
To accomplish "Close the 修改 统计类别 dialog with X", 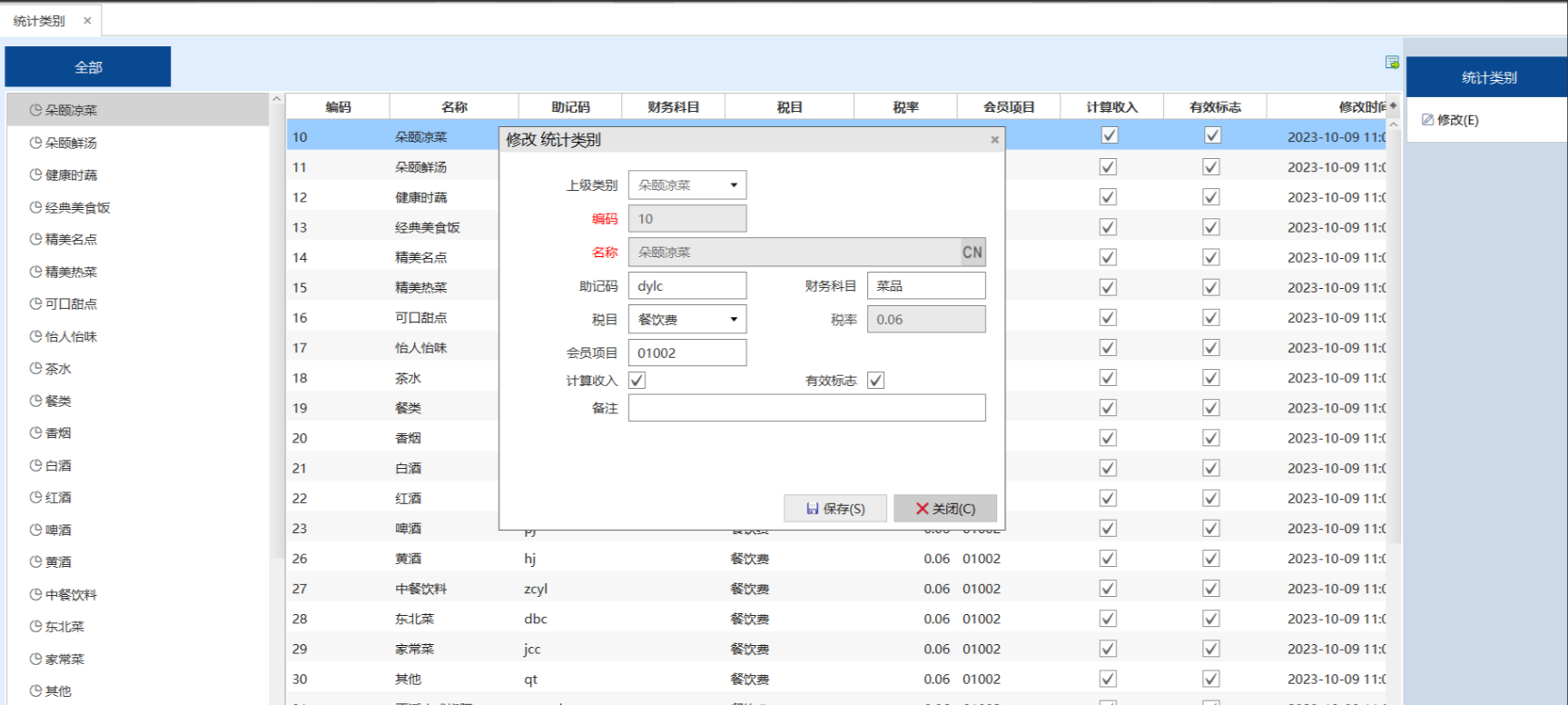I will point(994,140).
